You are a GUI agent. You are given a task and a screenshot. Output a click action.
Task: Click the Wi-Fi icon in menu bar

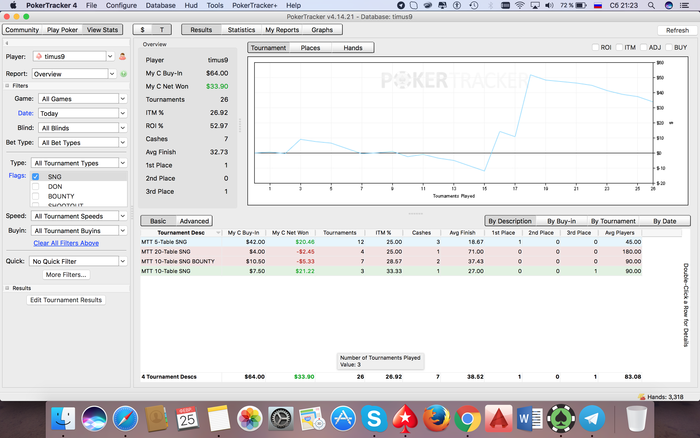(520, 5)
